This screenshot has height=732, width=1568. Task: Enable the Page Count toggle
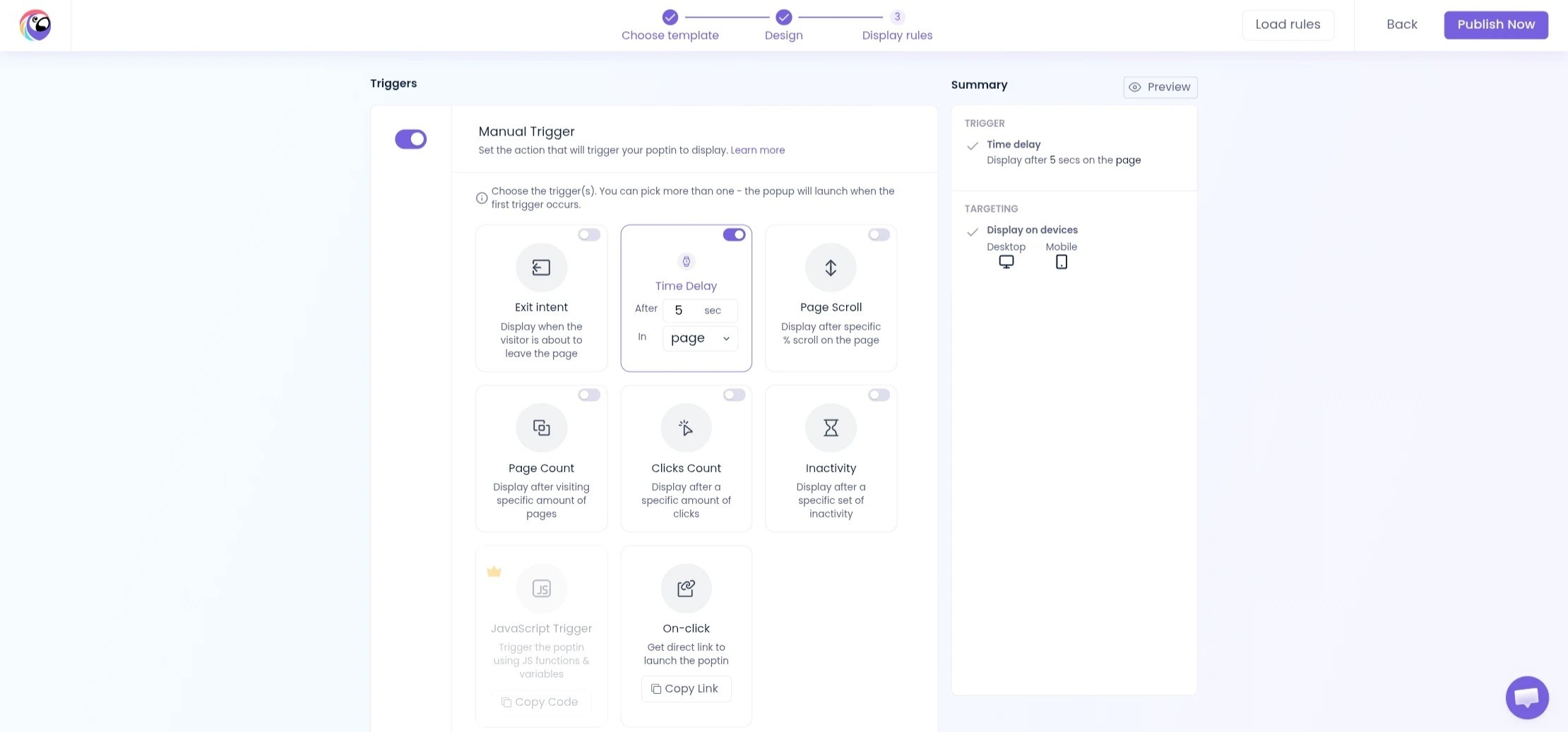pos(589,395)
